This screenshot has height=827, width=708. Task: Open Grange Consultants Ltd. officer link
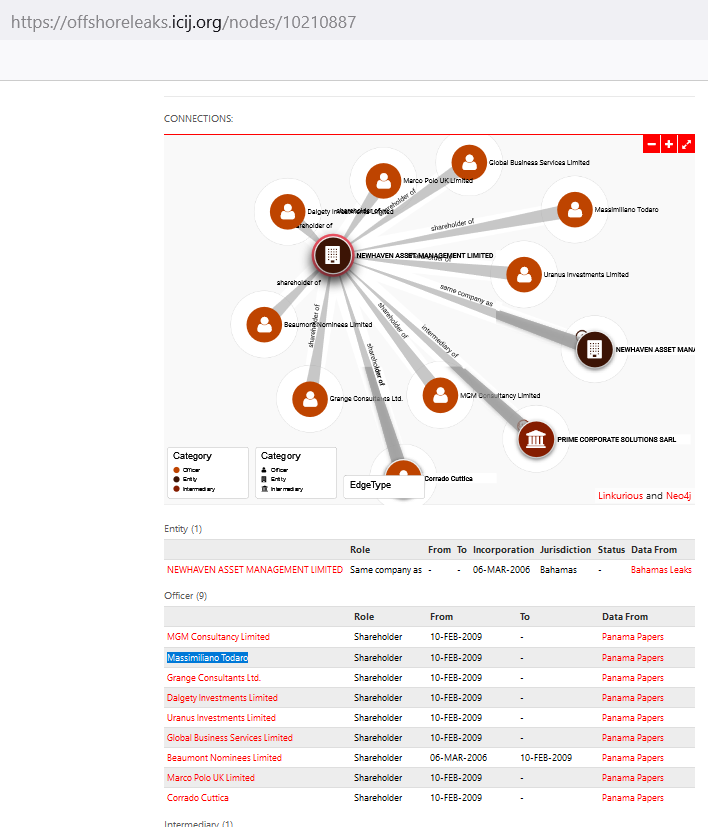pyautogui.click(x=214, y=678)
